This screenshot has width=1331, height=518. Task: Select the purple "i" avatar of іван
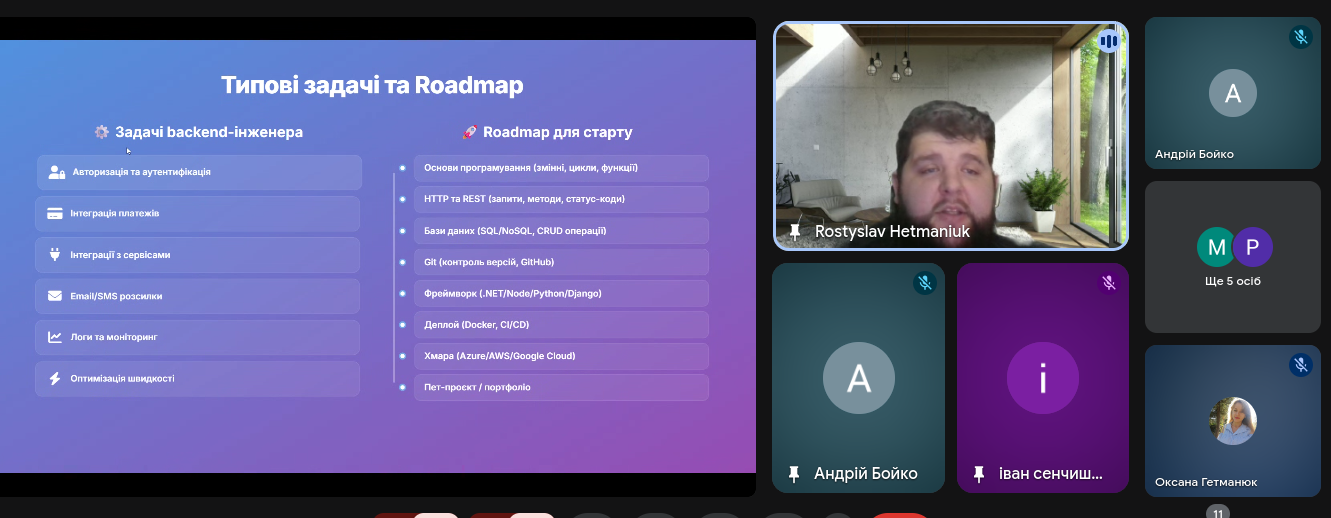point(1042,378)
